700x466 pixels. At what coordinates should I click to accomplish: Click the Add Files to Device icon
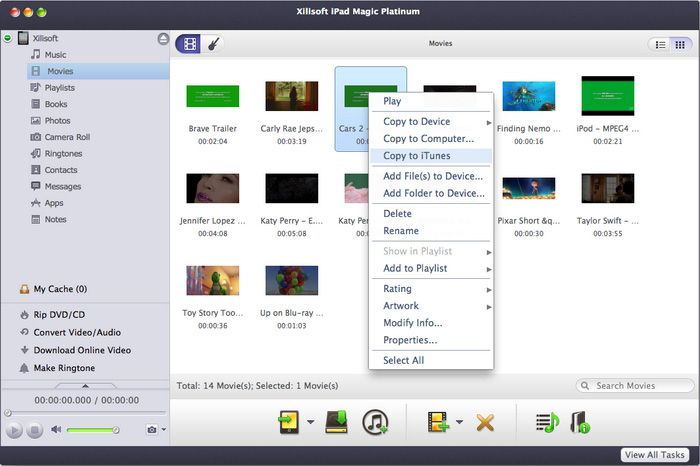pos(438,421)
